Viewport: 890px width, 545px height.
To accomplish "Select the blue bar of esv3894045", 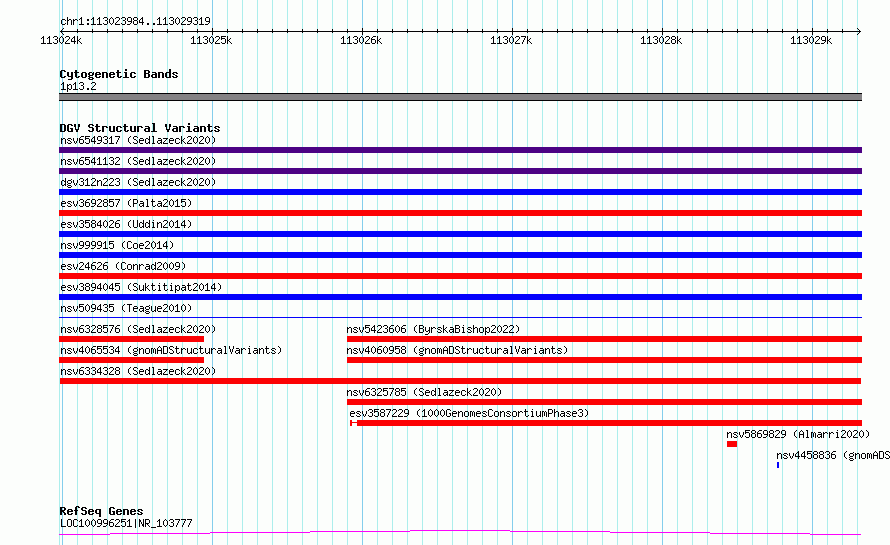I will click(460, 297).
